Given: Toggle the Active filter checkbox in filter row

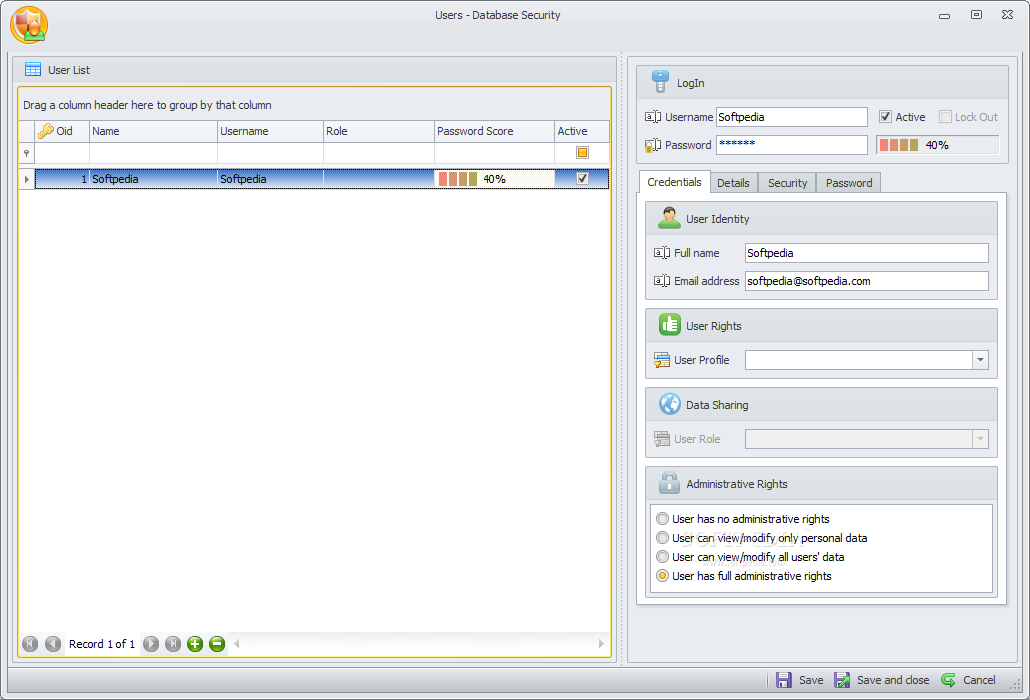Looking at the screenshot, I should coord(582,152).
